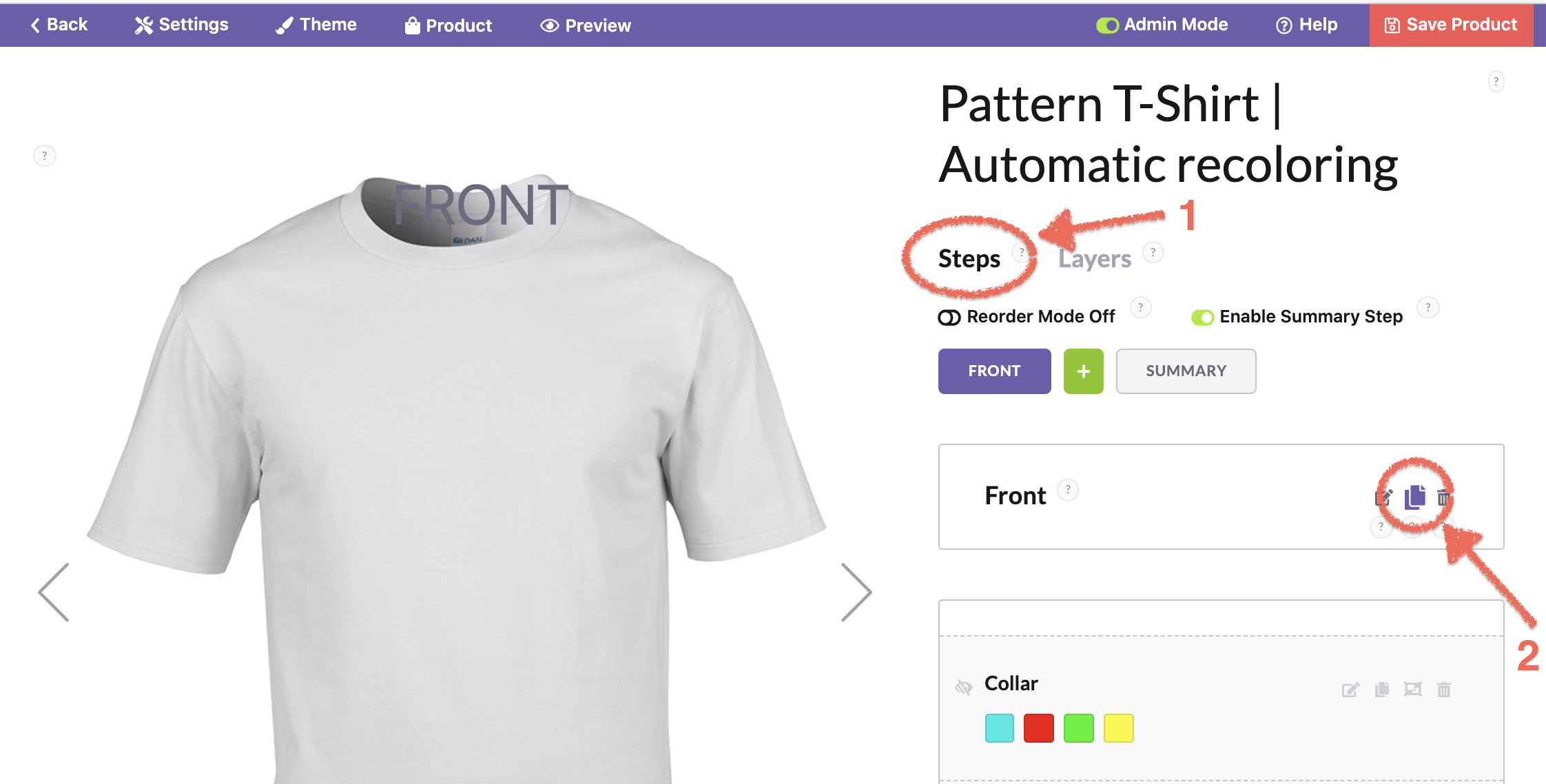The image size is (1546, 784).
Task: Go to previous view with left arrow
Action: pos(54,592)
